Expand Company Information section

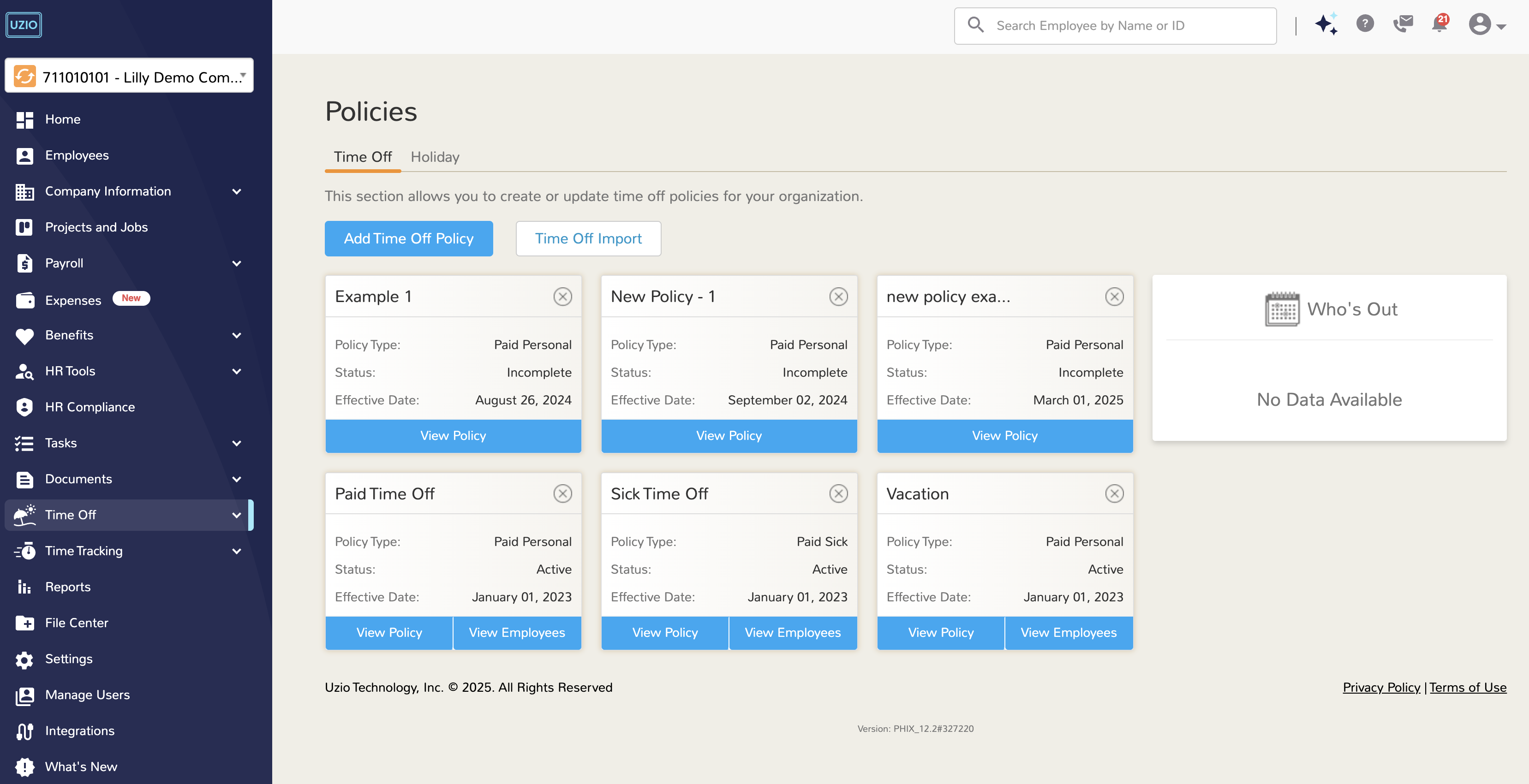point(236,192)
